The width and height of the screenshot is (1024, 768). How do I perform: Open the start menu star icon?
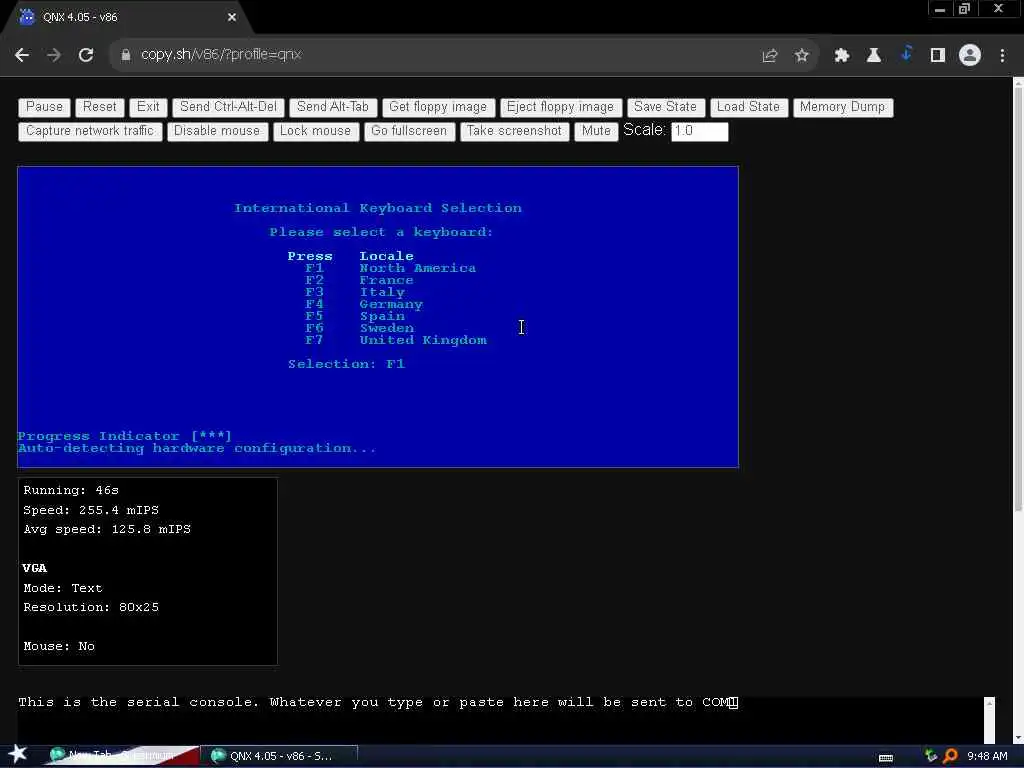tap(17, 755)
